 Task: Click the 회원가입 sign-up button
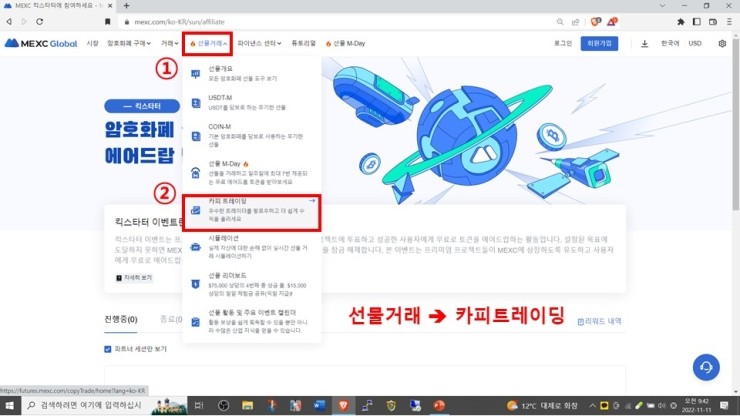(x=599, y=43)
